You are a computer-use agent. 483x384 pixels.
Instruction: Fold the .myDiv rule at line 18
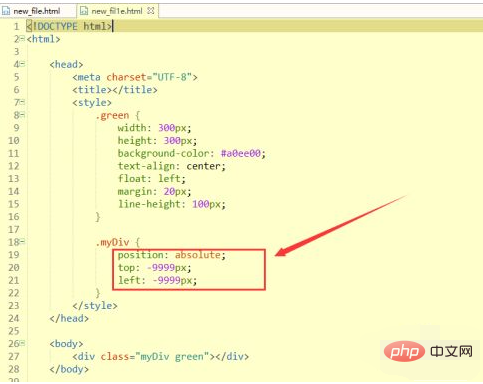22,242
